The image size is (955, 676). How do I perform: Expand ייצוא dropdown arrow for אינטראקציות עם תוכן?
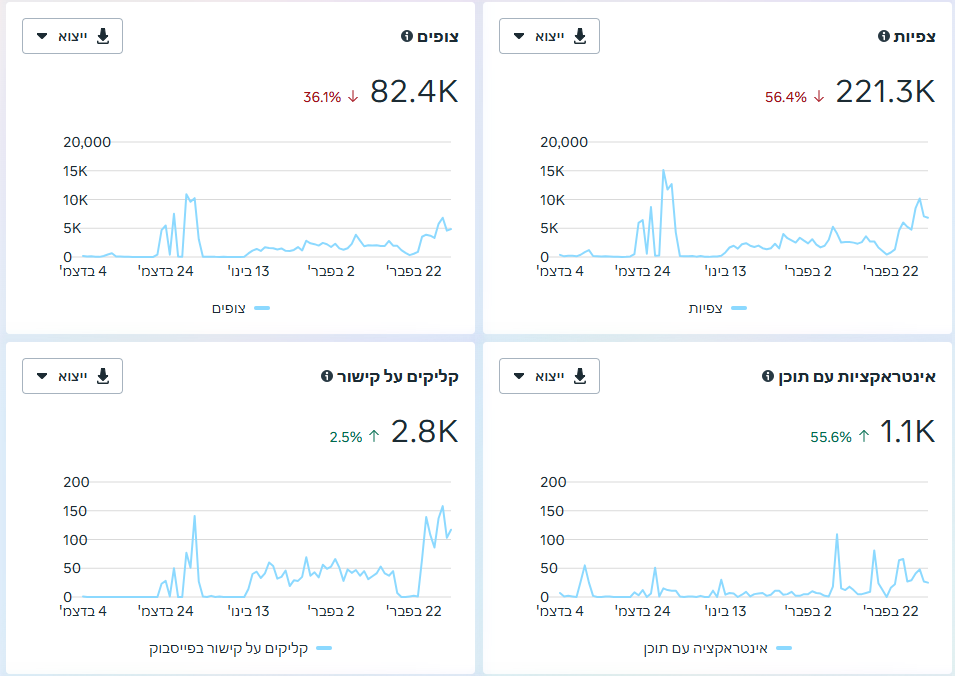(519, 376)
